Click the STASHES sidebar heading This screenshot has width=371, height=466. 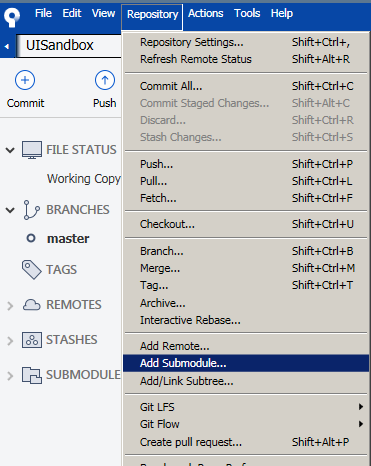[x=72, y=340]
